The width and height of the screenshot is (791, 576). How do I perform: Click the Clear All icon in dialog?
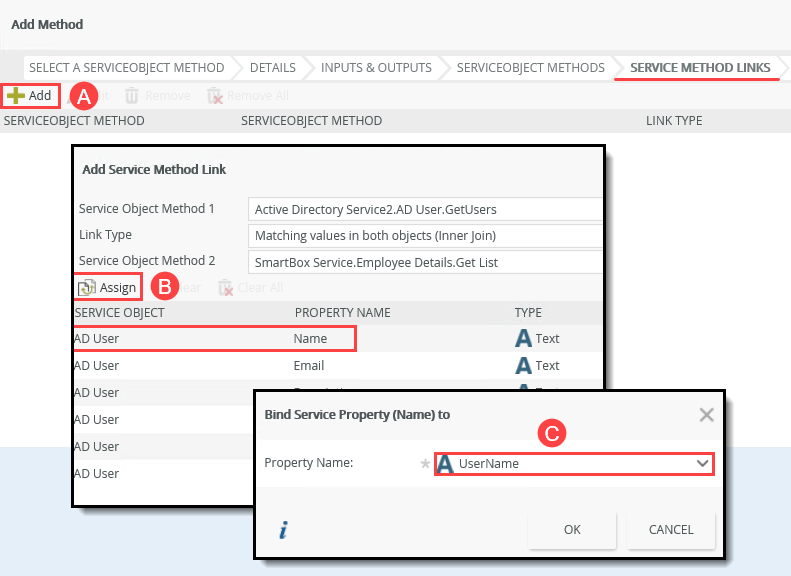[226, 288]
